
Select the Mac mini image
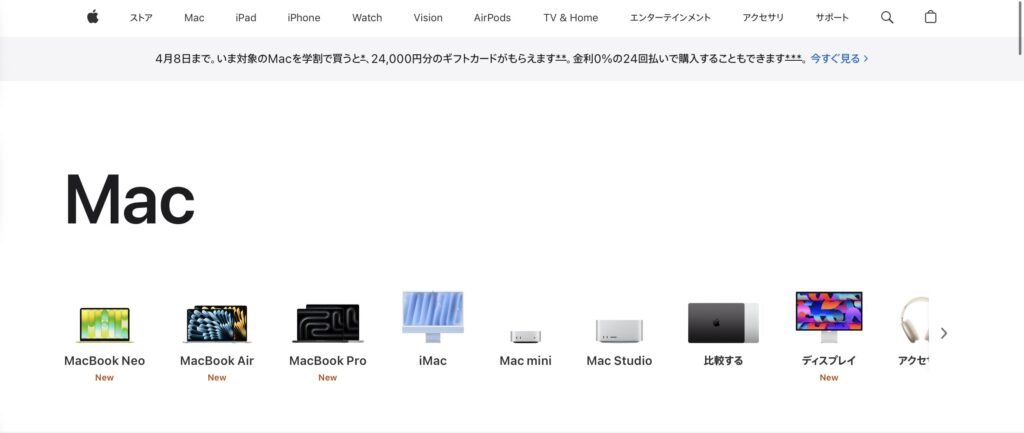(526, 336)
